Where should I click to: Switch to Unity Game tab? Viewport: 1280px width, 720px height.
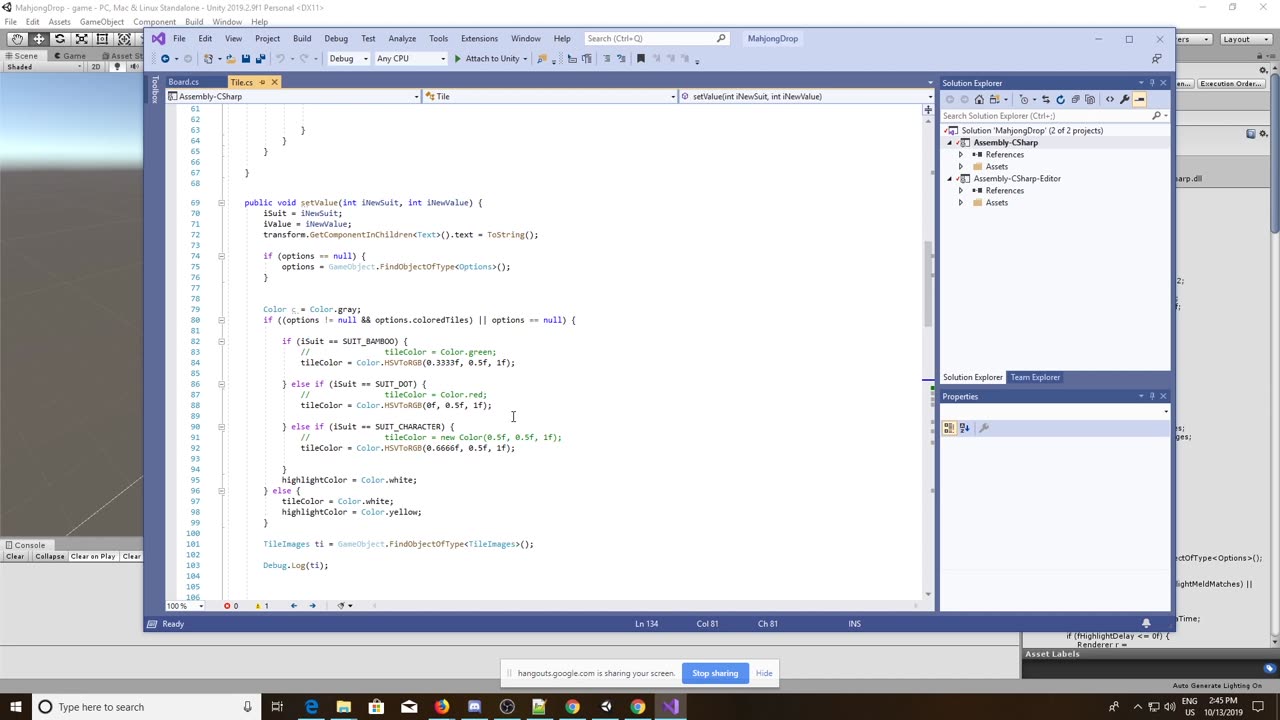point(70,55)
